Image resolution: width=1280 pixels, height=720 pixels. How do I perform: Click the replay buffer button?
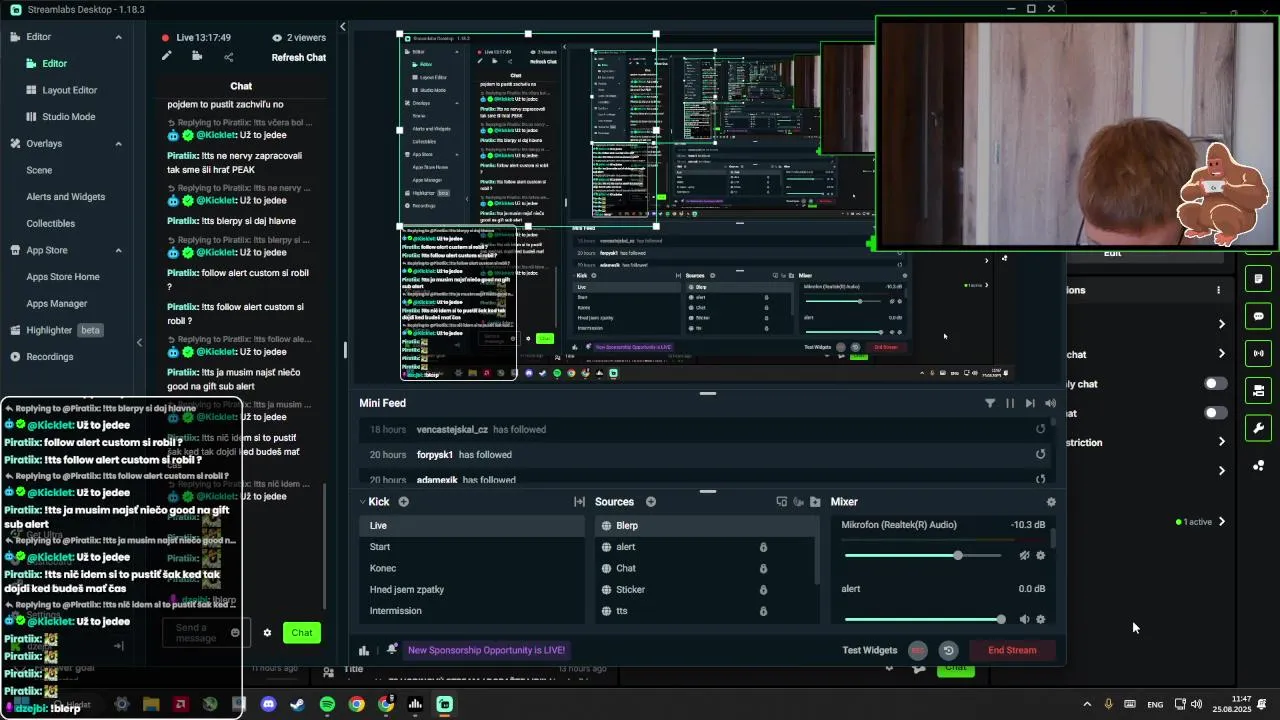pyautogui.click(x=948, y=650)
